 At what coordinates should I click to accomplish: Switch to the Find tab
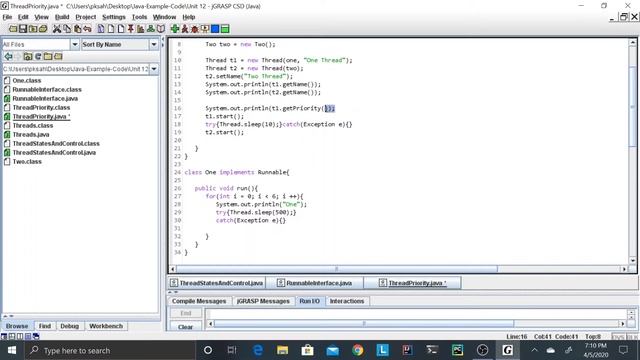(x=44, y=326)
